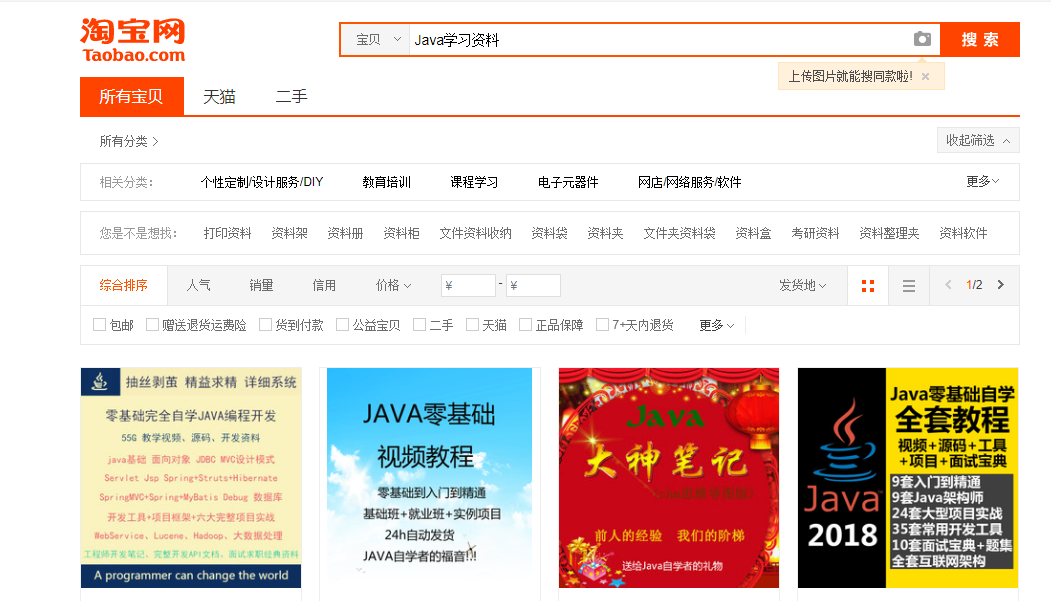Open product Java 2018 全套教程

(x=908, y=478)
